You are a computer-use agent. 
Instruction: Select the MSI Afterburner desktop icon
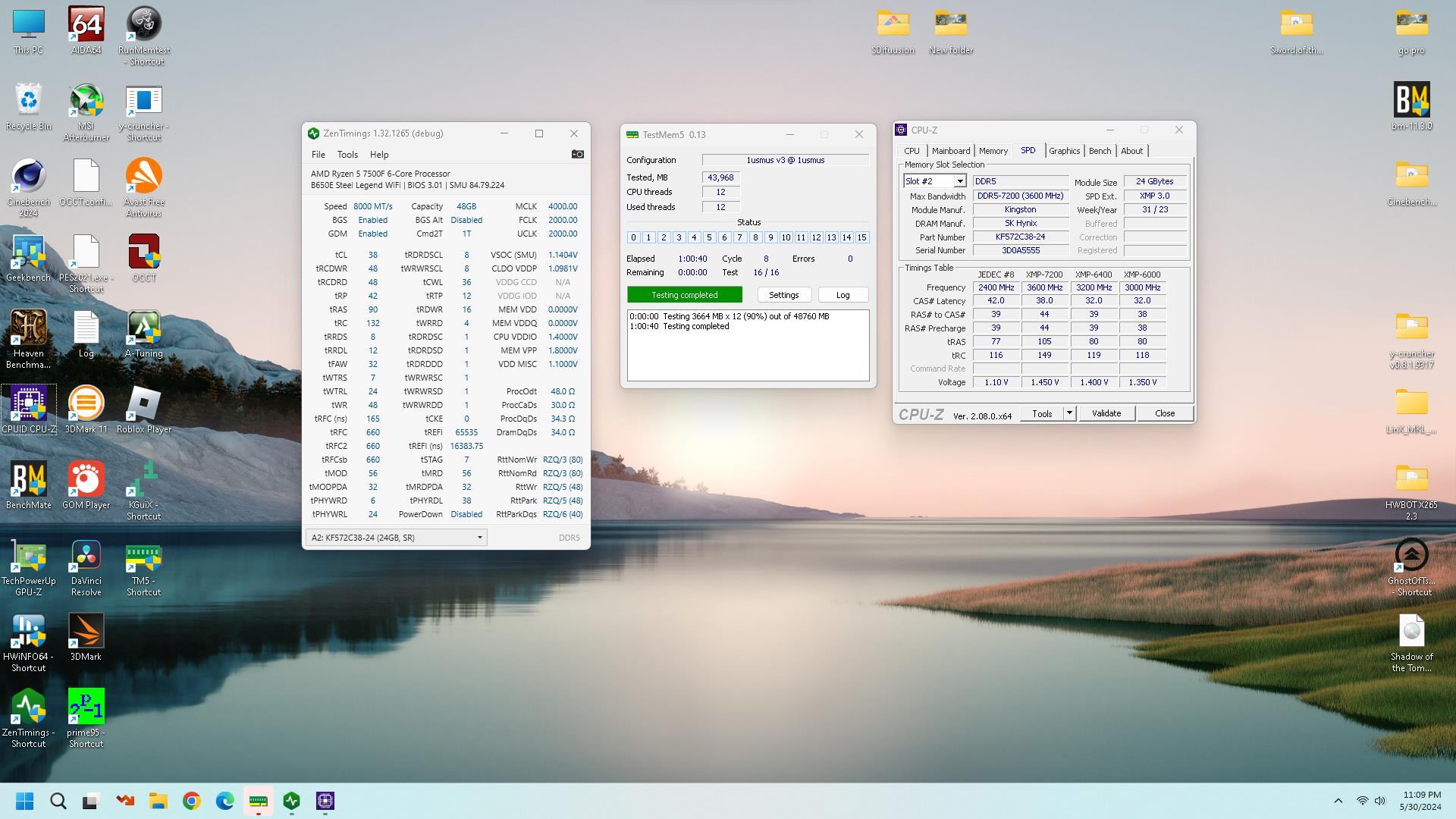(86, 111)
